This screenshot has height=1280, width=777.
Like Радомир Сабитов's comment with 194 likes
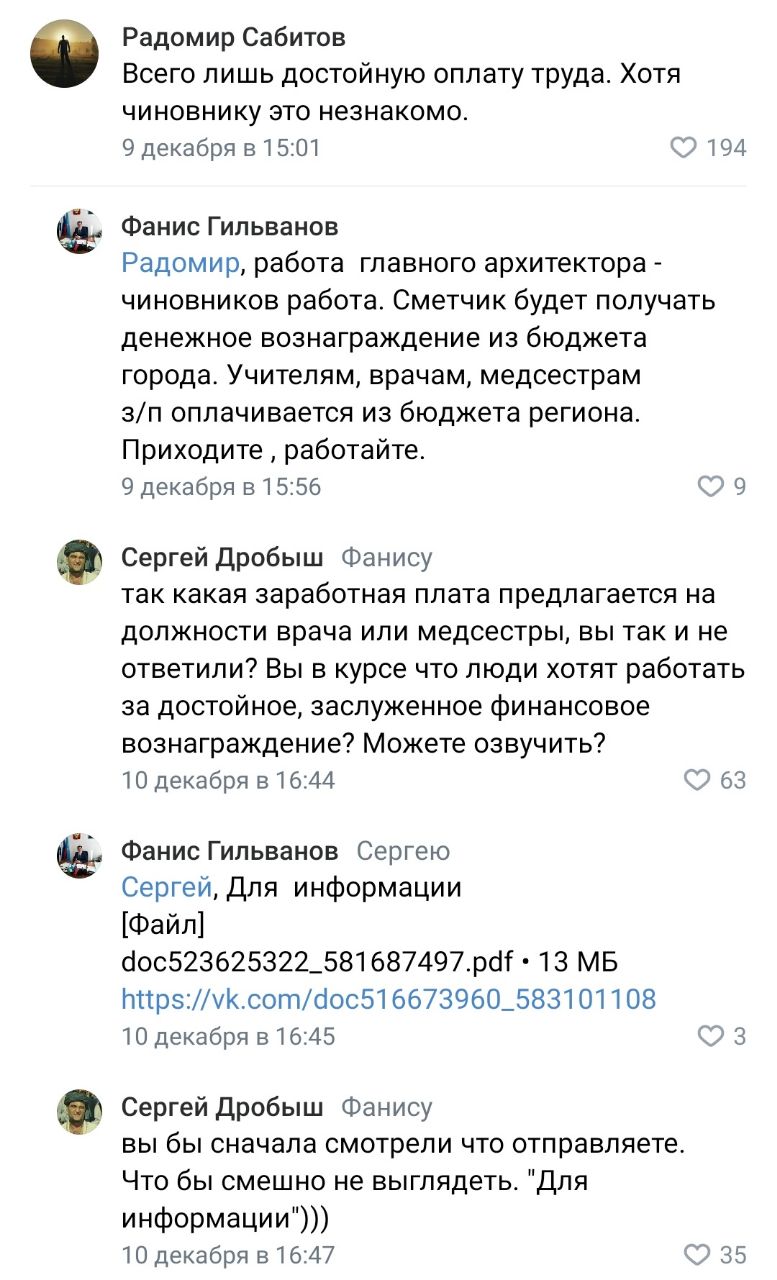pyautogui.click(x=683, y=148)
